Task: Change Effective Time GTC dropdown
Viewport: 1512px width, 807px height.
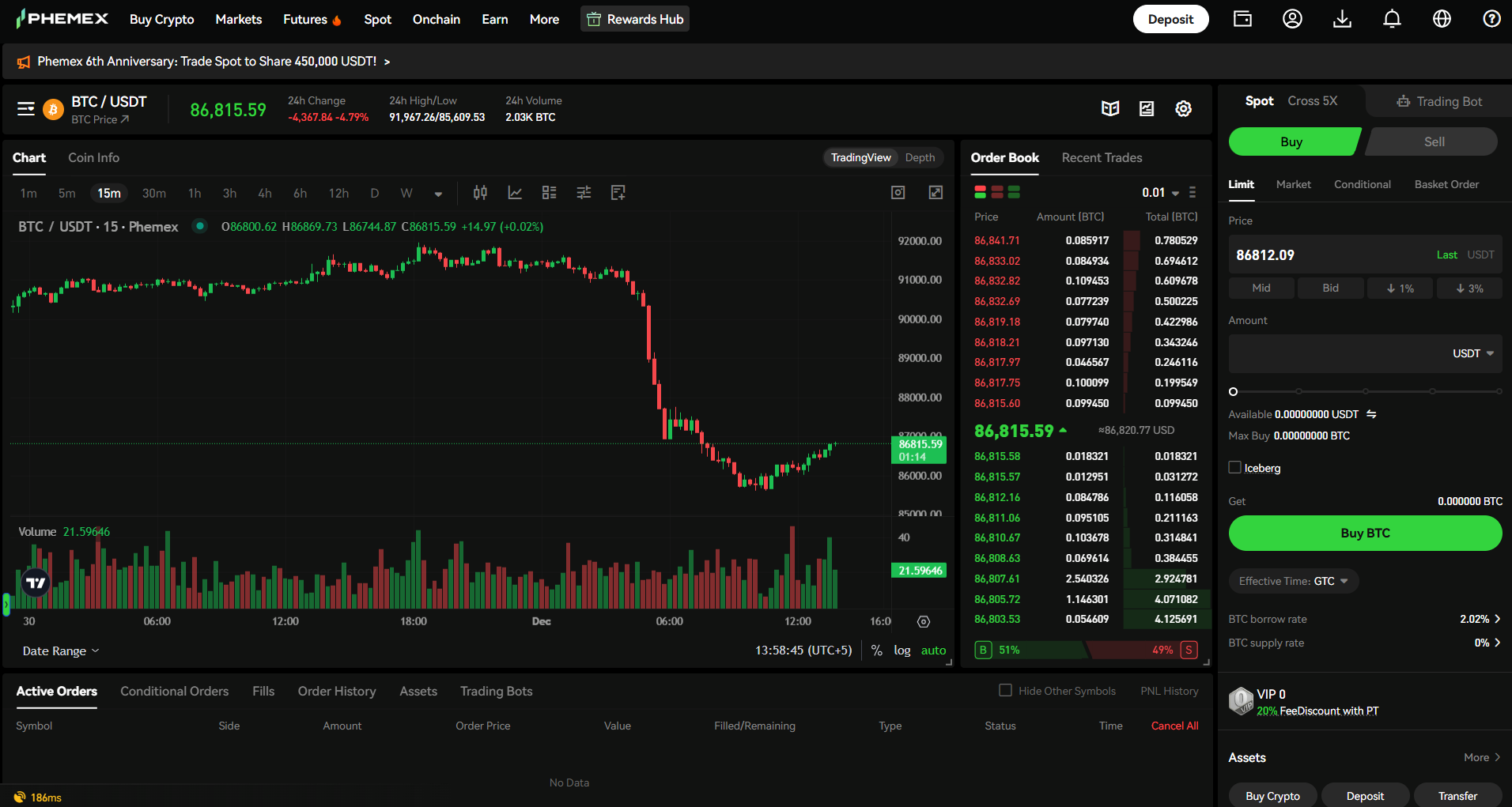Action: [1293, 581]
